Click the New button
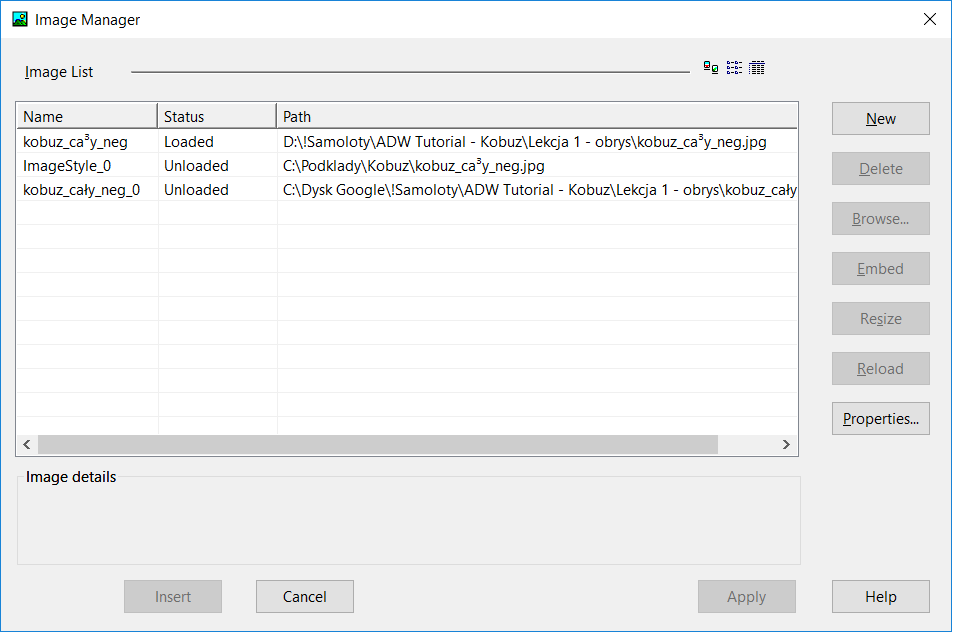Screen dimensions: 955x635 tap(880, 119)
